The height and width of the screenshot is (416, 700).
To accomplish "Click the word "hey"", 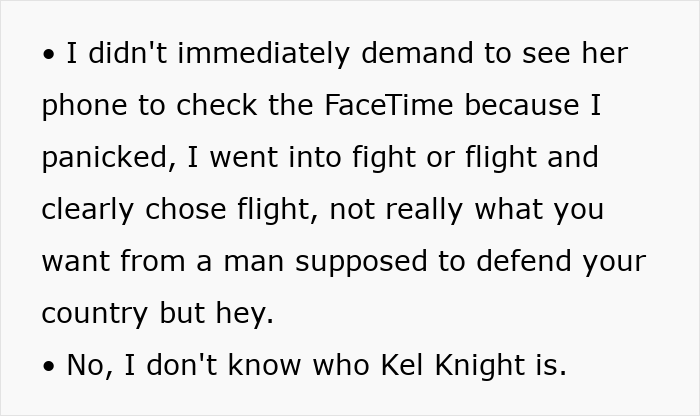I will point(246,314).
